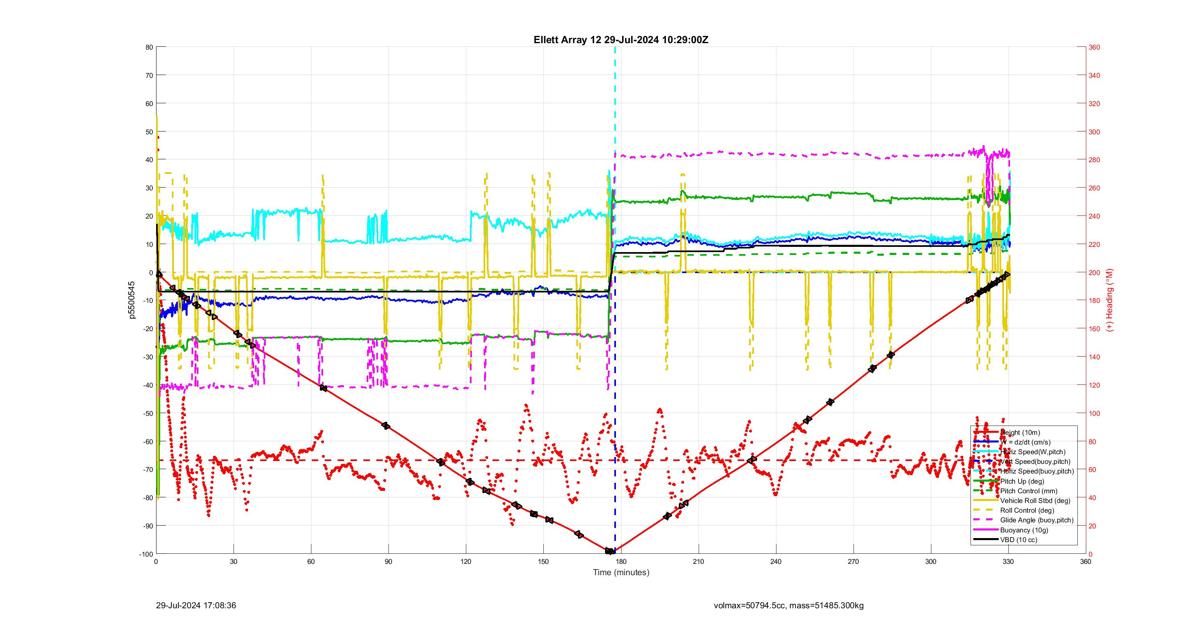Viewport: 1200px width, 622px height.
Task: Click the vertical dashed line at the dive apogee
Action: 614,300
